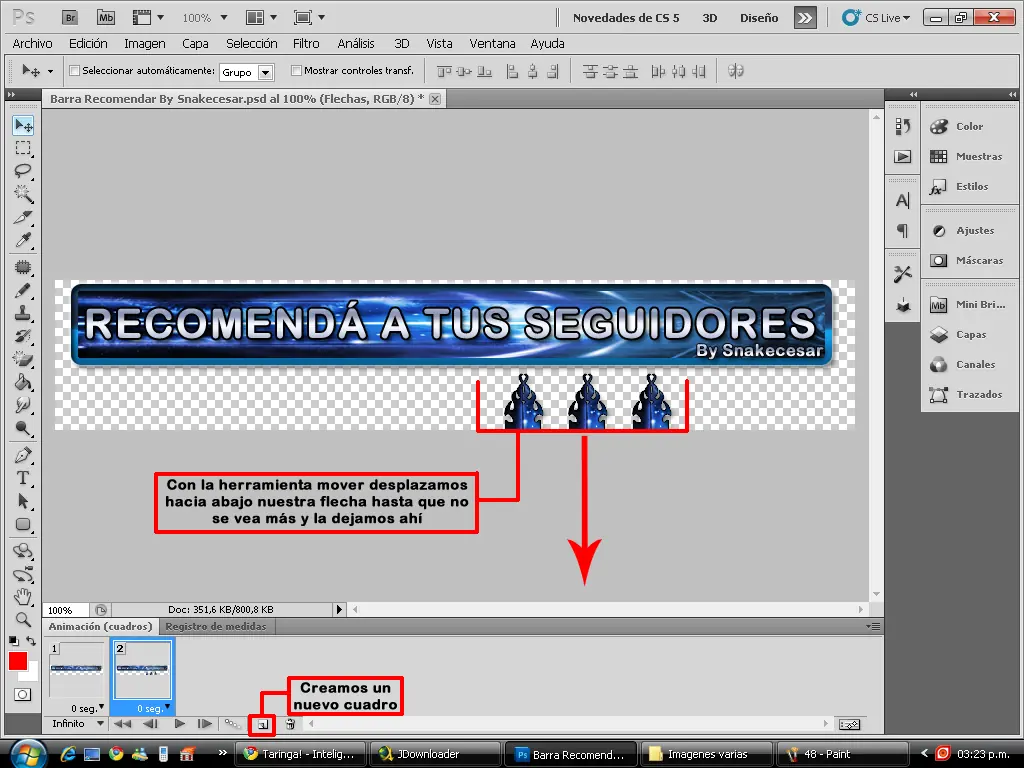Switch to Registro de medidas tab
Image resolution: width=1024 pixels, height=768 pixels.
(216, 626)
